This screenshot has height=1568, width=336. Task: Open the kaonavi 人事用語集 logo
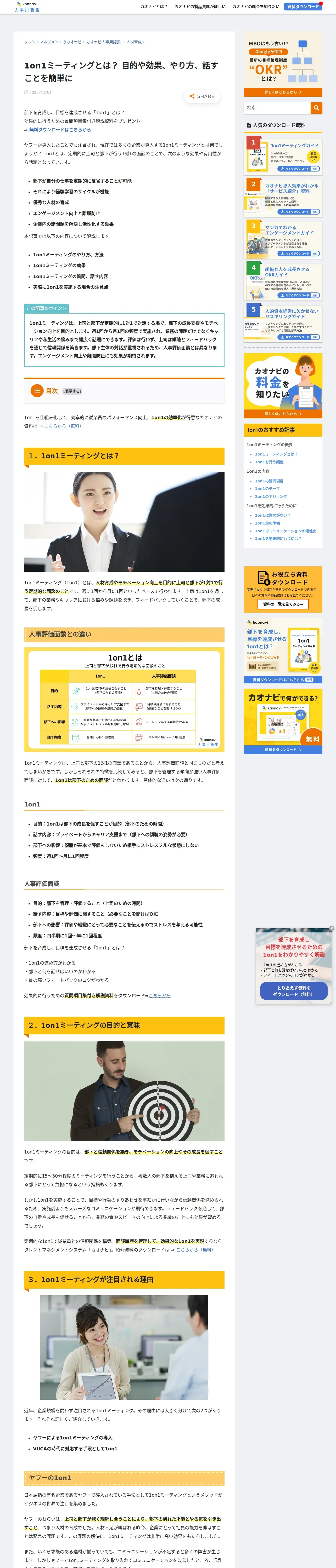point(27,7)
